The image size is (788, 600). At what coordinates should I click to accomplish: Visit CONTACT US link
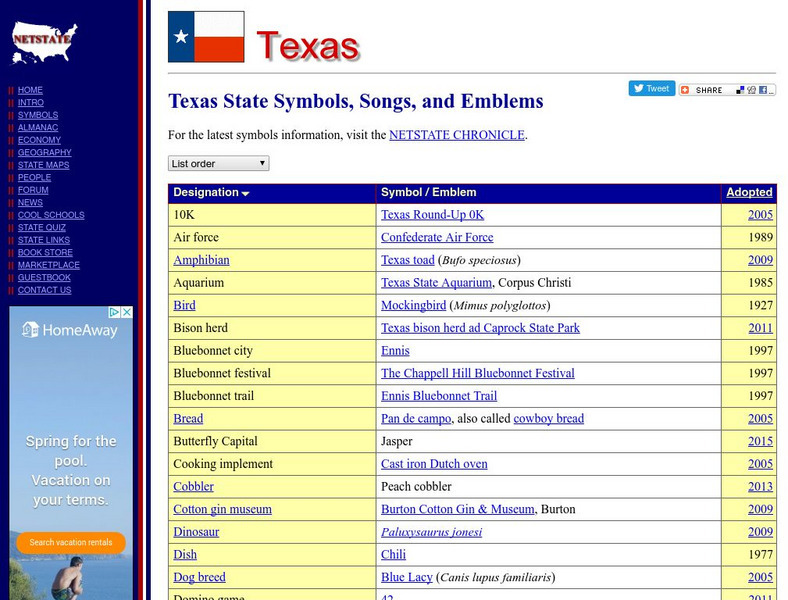coord(44,290)
